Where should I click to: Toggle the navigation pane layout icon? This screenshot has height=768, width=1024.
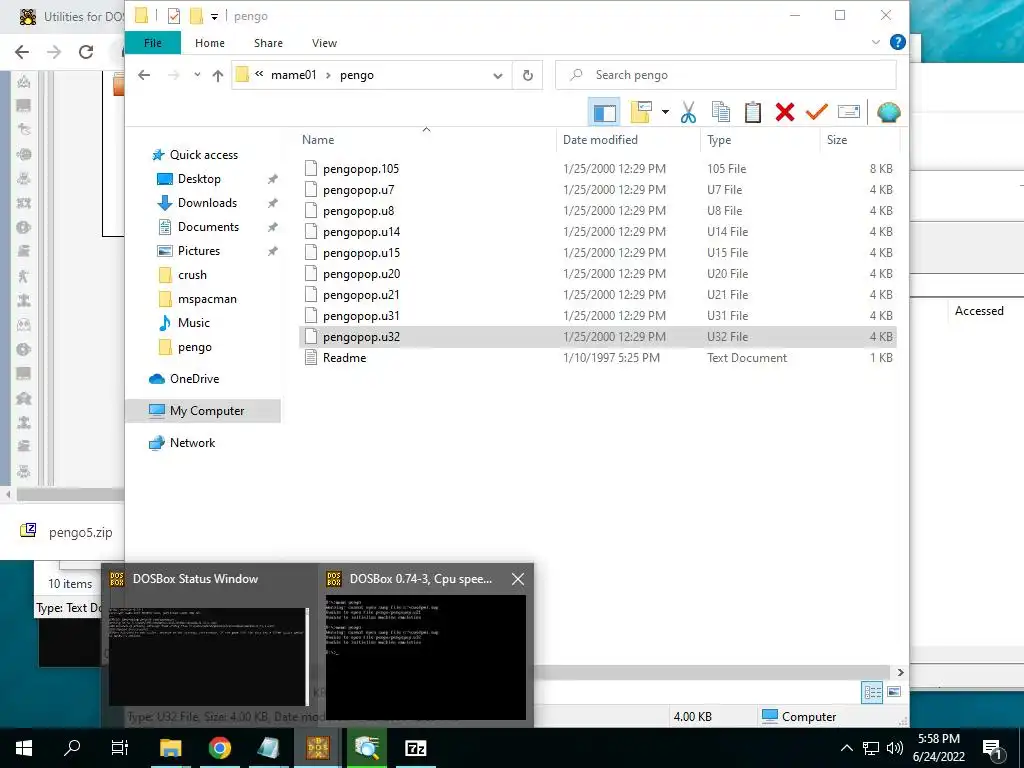point(604,112)
